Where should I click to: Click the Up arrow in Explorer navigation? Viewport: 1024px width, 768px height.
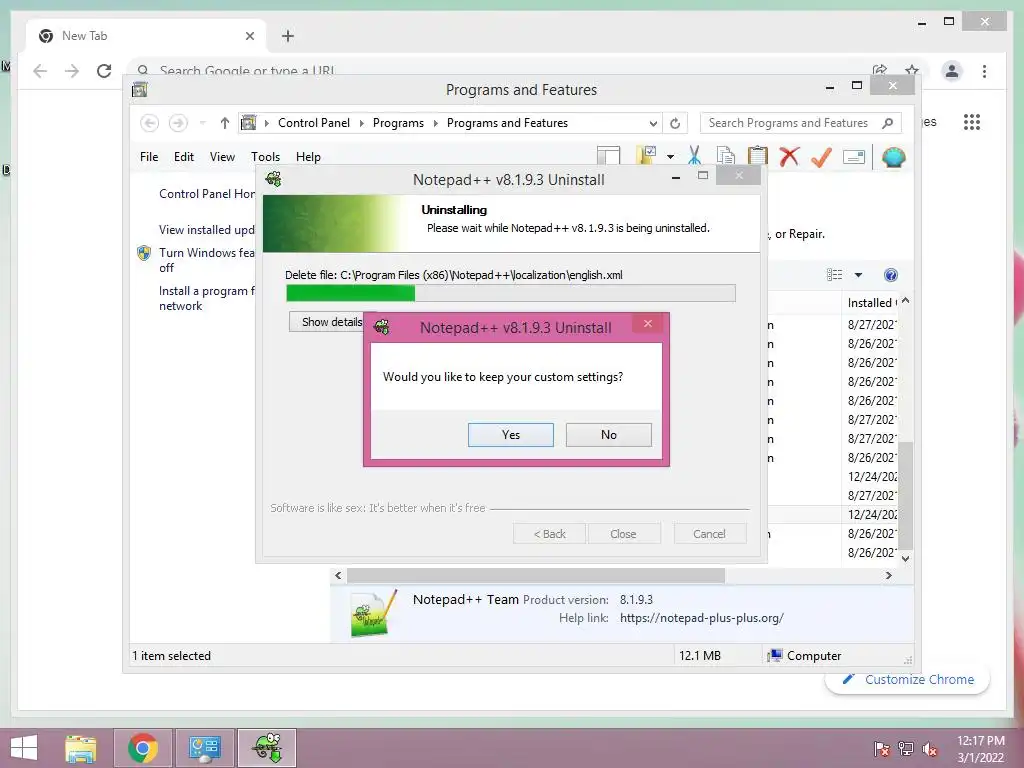tap(225, 123)
